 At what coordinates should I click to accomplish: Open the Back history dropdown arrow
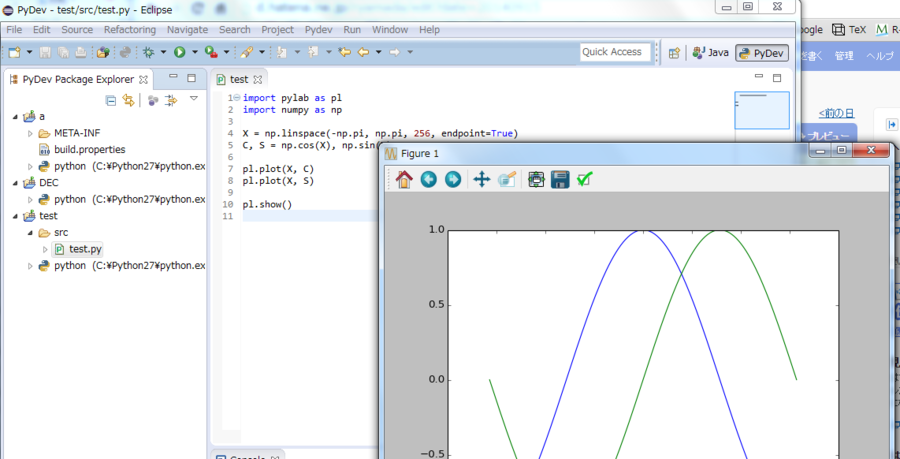pyautogui.click(x=378, y=52)
